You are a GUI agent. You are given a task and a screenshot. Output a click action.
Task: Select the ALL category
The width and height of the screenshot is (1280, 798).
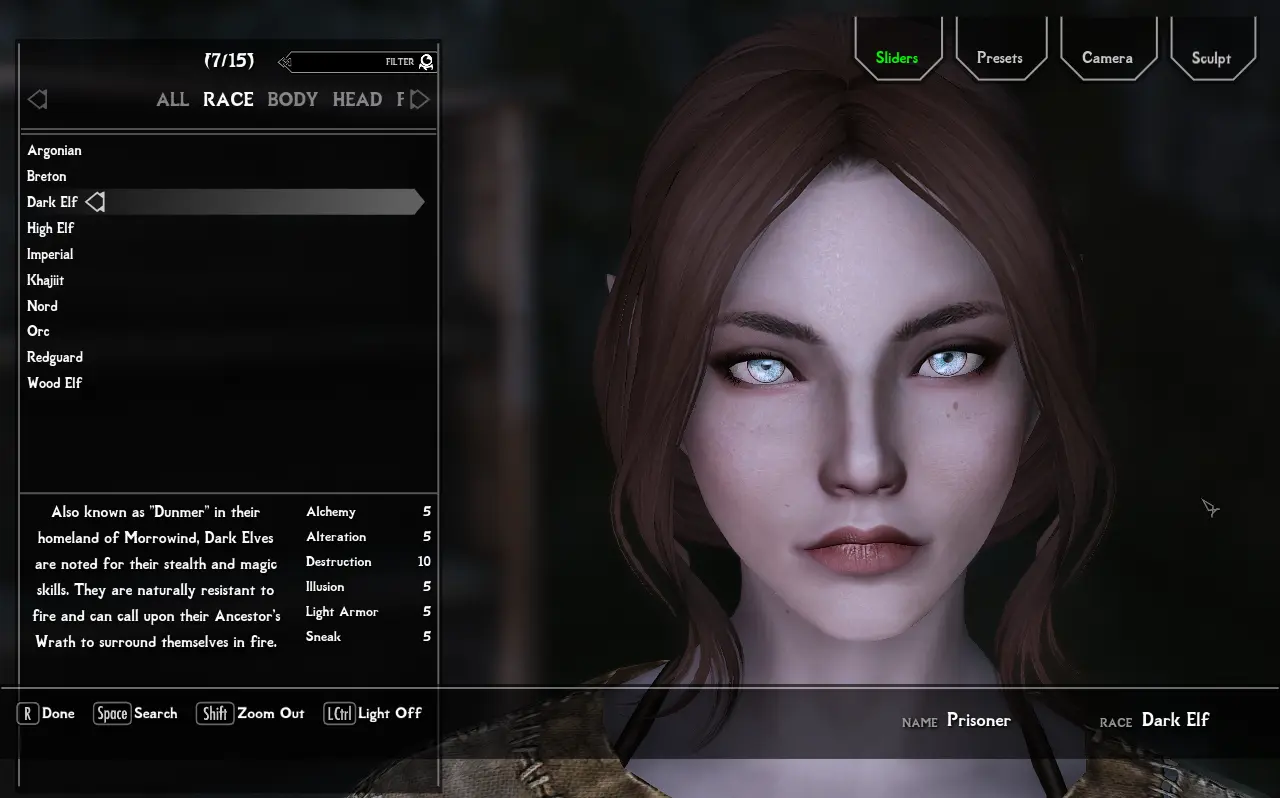[173, 99]
